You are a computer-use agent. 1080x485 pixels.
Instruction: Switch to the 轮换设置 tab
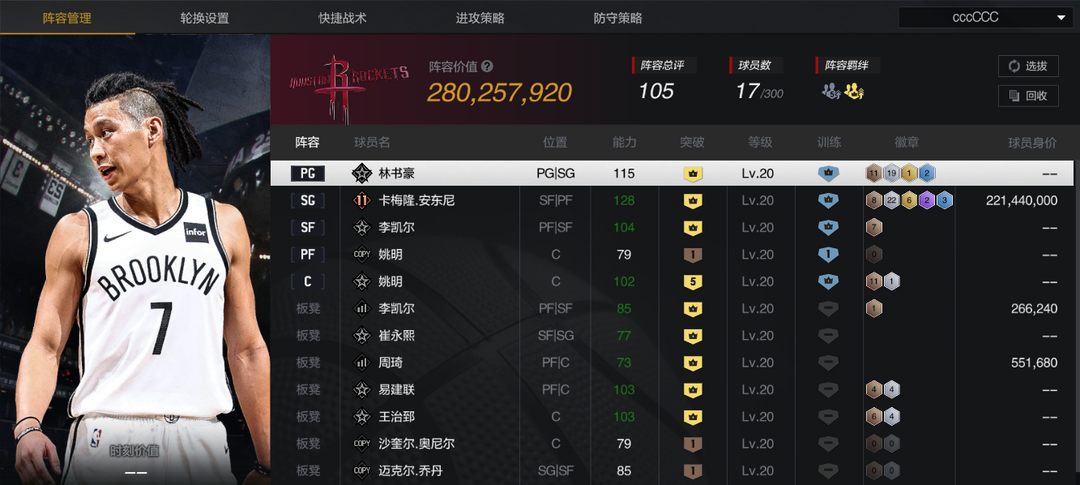point(205,19)
